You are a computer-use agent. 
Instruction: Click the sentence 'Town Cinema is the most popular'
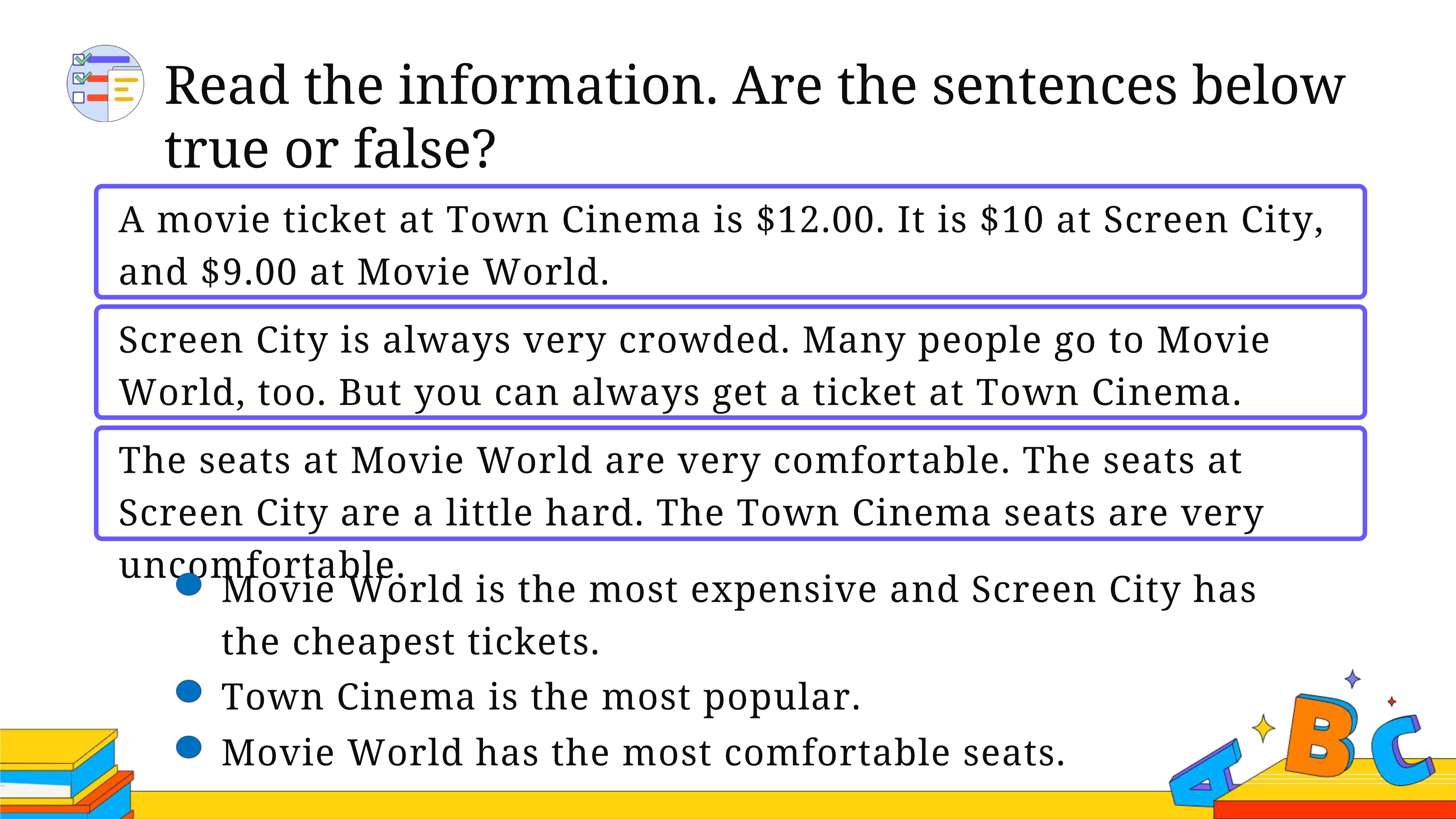point(541,697)
